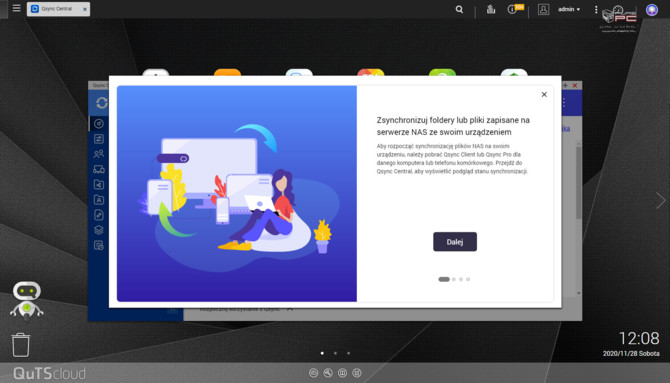This screenshot has width=670, height=383.
Task: Click the Dalej button
Action: (x=455, y=242)
